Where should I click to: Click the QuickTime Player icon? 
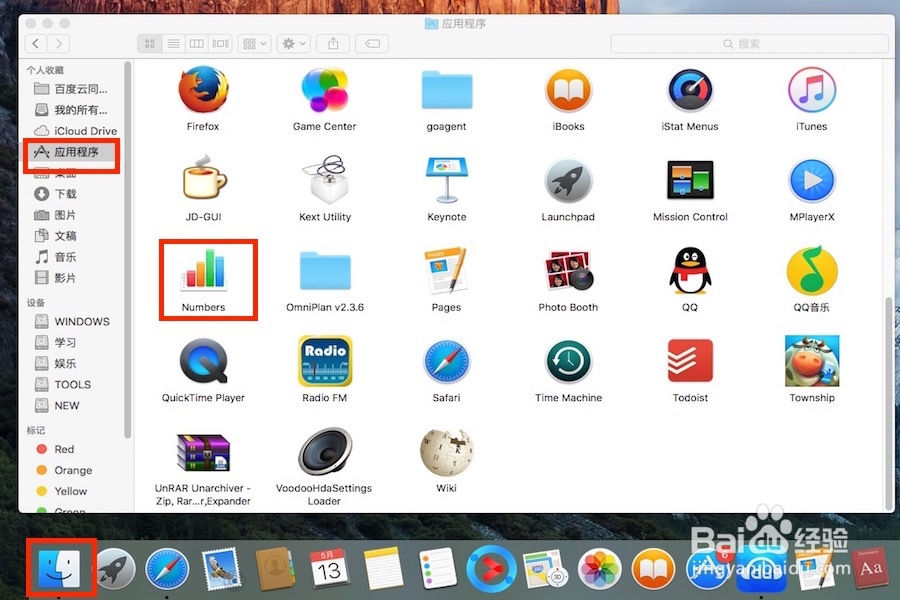[203, 361]
